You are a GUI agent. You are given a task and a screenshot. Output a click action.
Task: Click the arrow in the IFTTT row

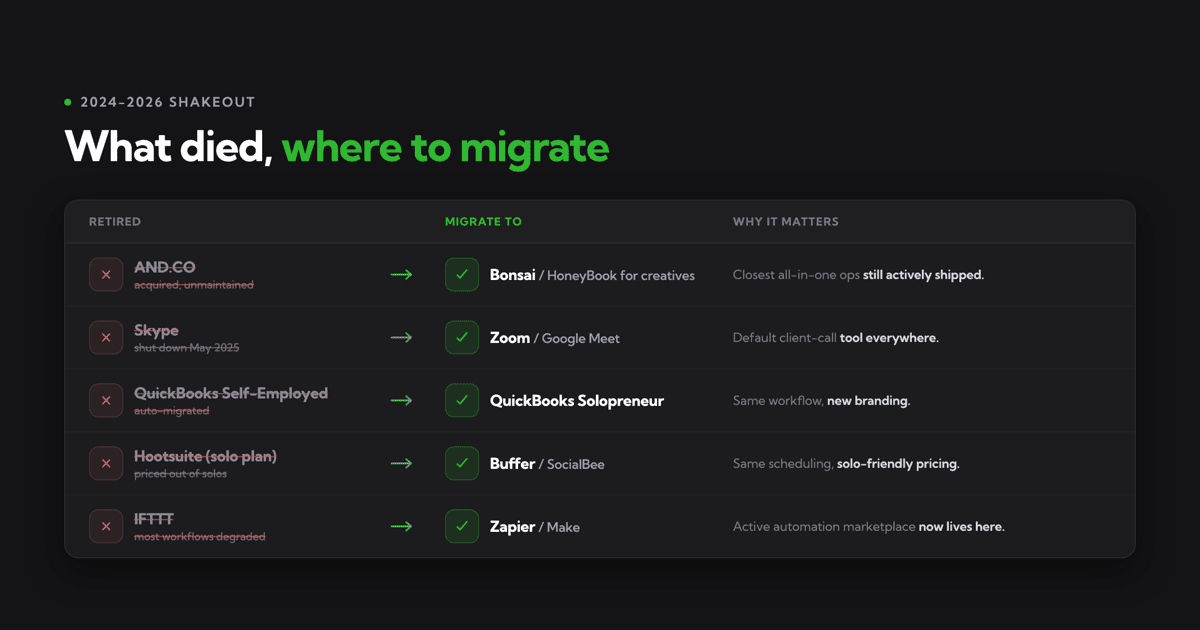401,527
